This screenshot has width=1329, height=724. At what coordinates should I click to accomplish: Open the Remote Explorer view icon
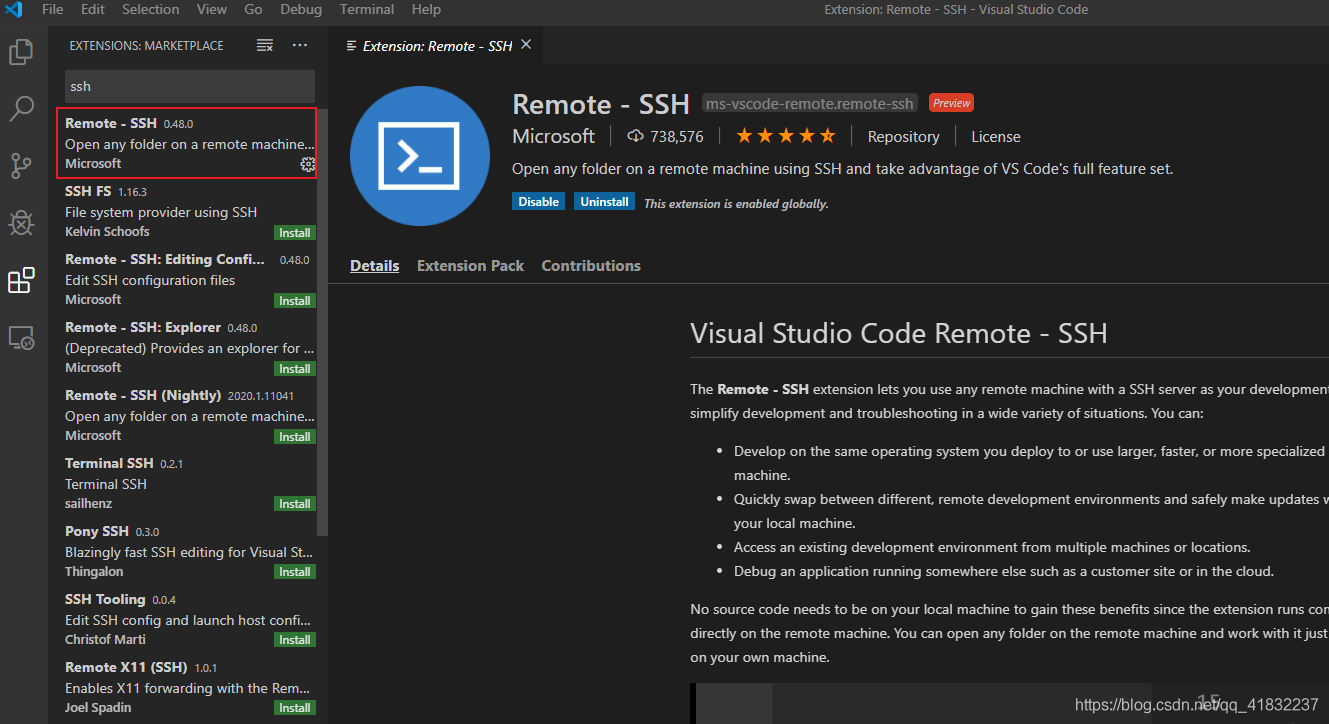(21, 338)
